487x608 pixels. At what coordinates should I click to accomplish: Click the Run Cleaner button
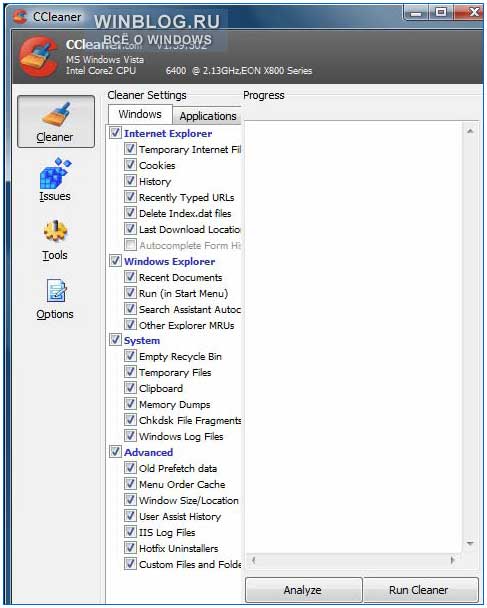coord(420,590)
